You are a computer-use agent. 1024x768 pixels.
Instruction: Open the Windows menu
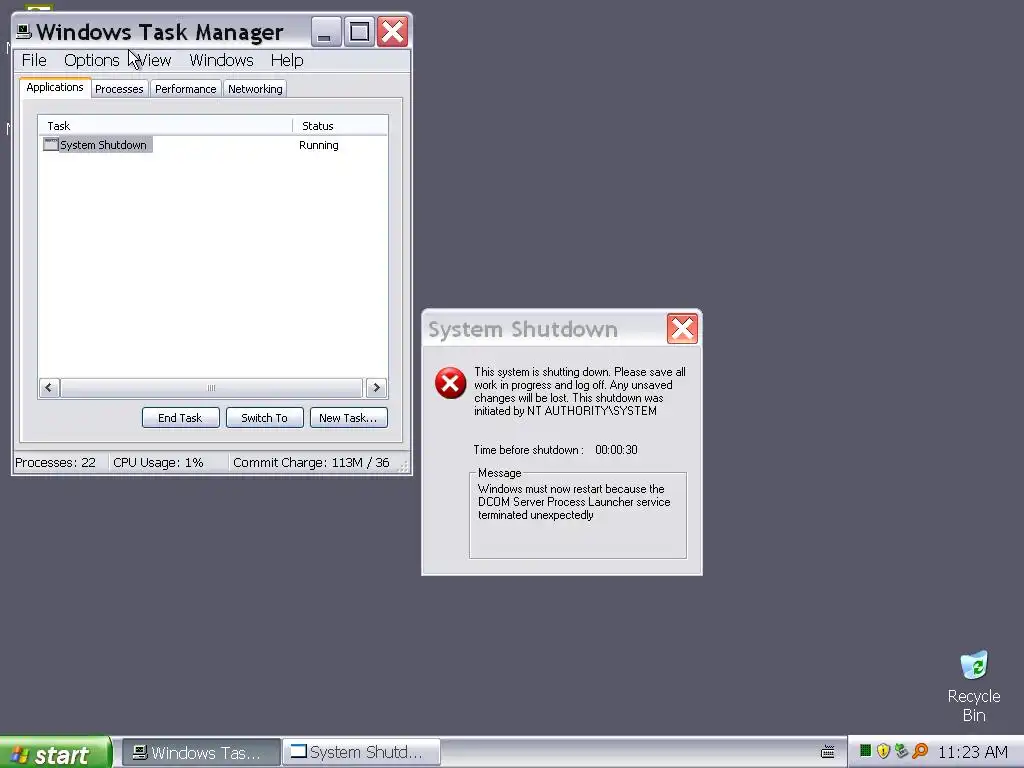coord(221,60)
